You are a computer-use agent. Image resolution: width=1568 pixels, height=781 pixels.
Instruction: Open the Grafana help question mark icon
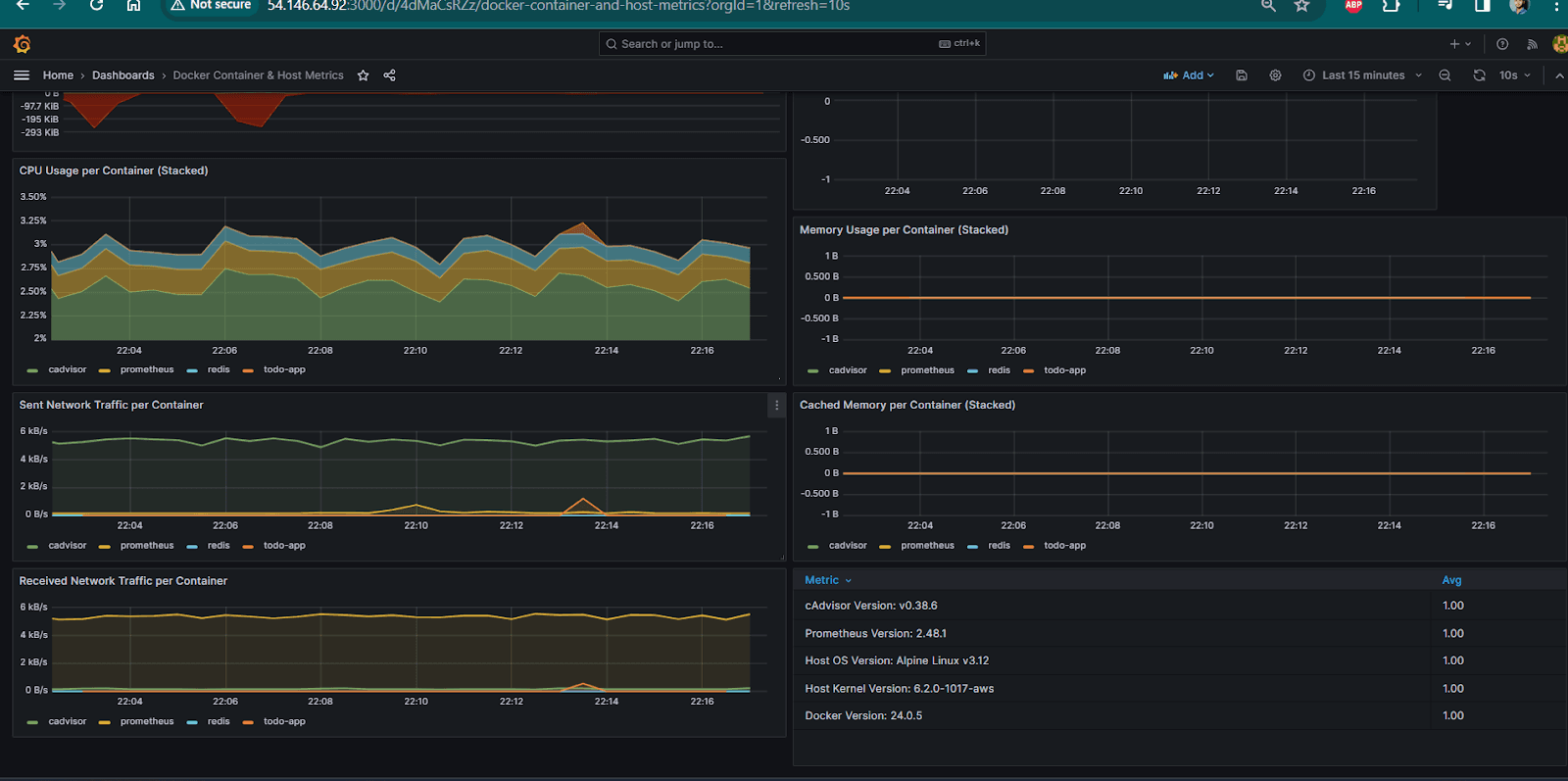pos(1502,44)
